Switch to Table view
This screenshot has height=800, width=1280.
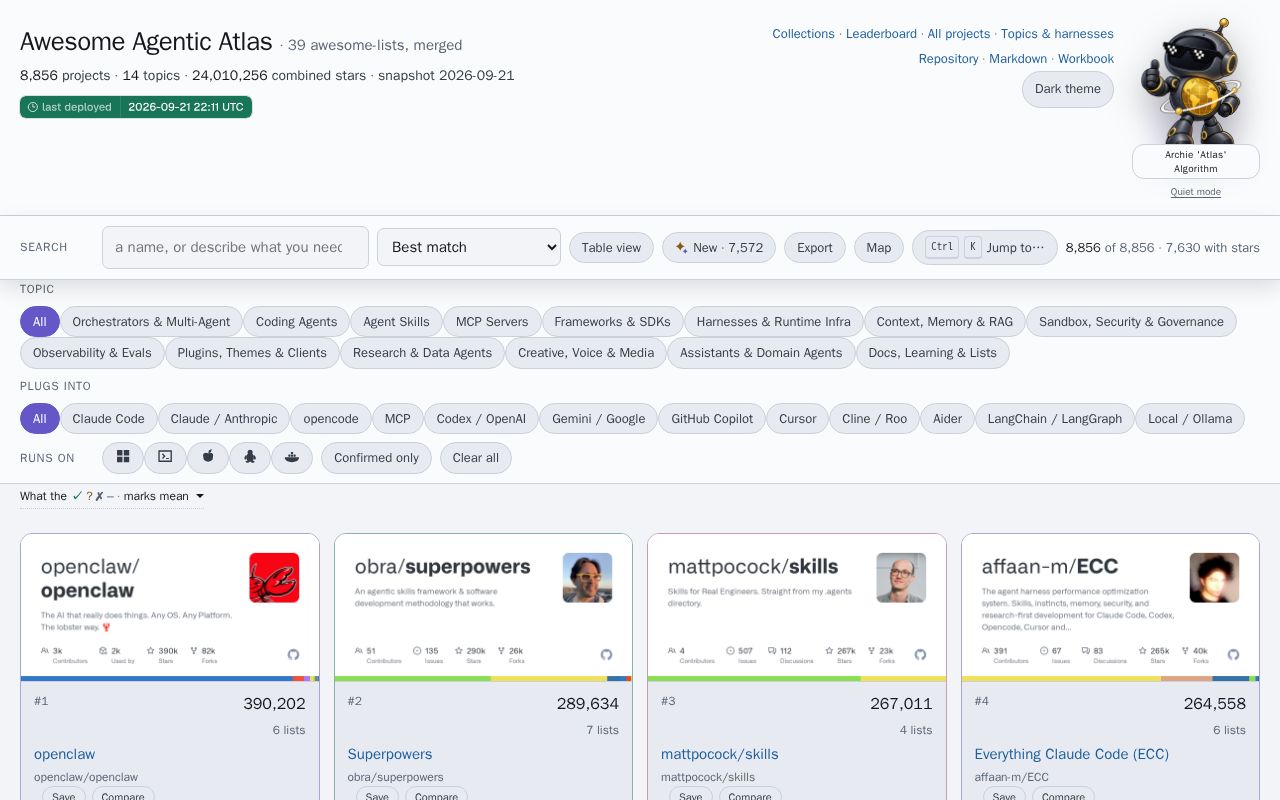coord(611,248)
